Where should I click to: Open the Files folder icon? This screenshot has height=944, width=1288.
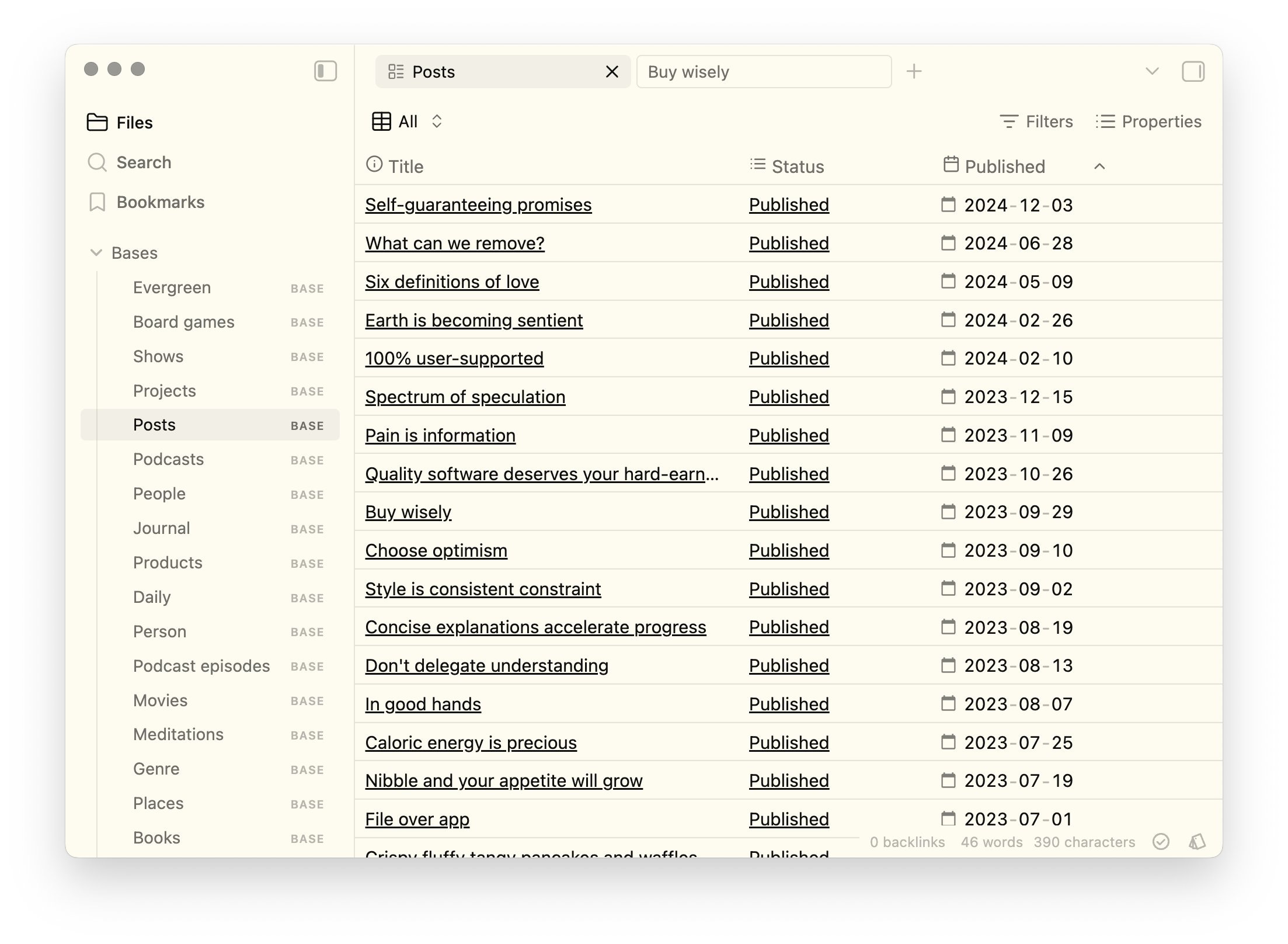click(x=97, y=122)
